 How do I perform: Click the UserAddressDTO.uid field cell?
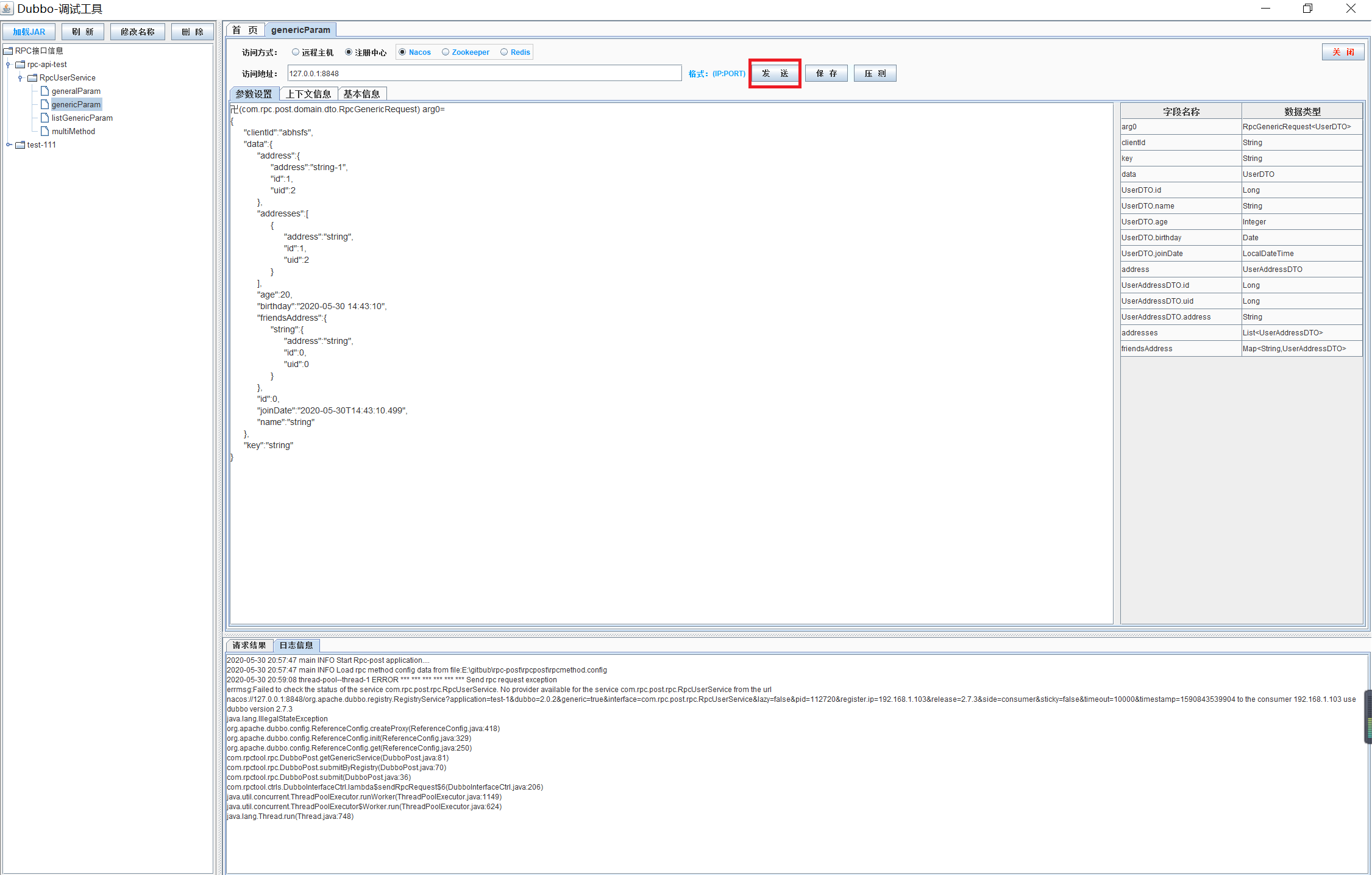[1181, 301]
